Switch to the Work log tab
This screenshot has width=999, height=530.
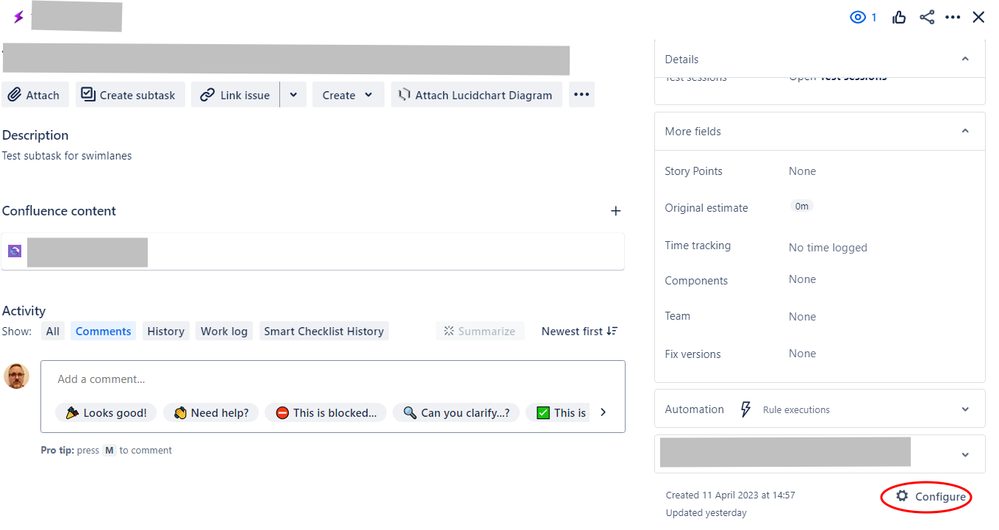(x=224, y=331)
